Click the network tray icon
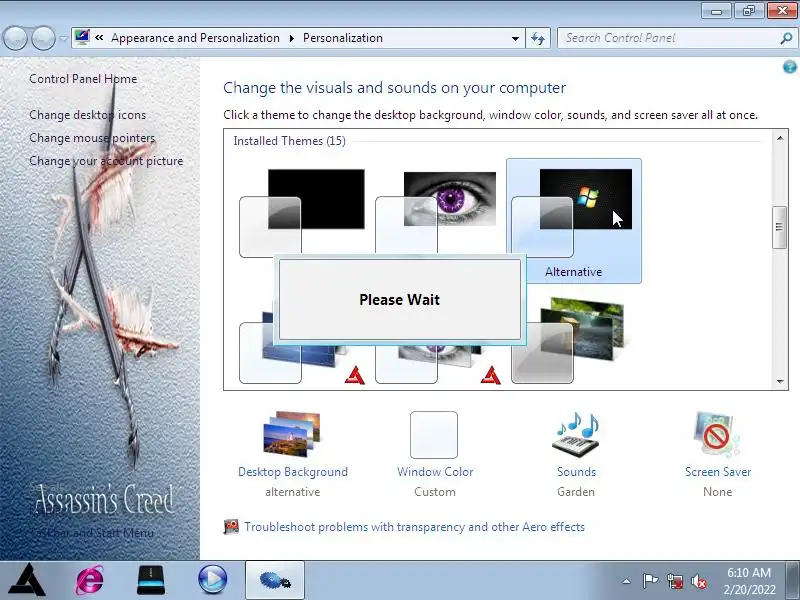This screenshot has height=600, width=800. pos(674,581)
